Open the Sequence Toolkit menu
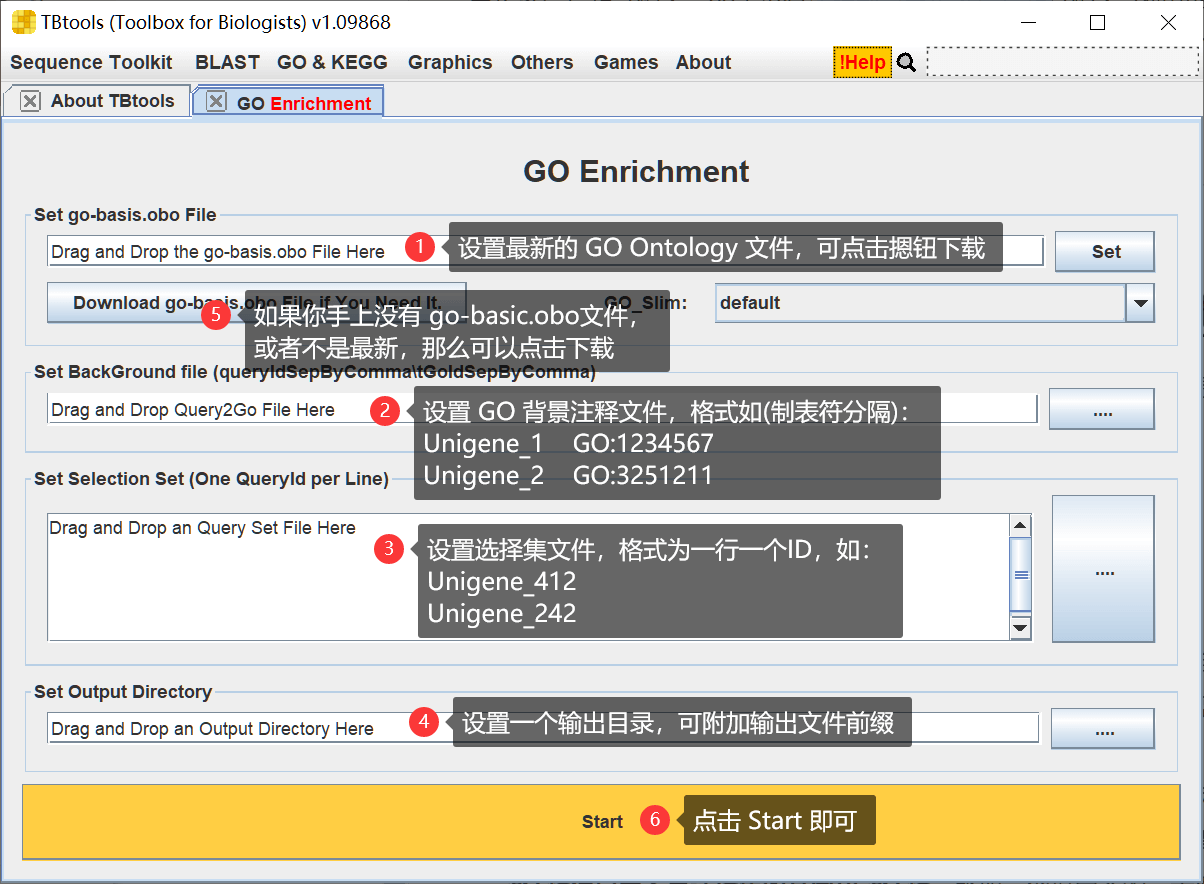 [91, 62]
